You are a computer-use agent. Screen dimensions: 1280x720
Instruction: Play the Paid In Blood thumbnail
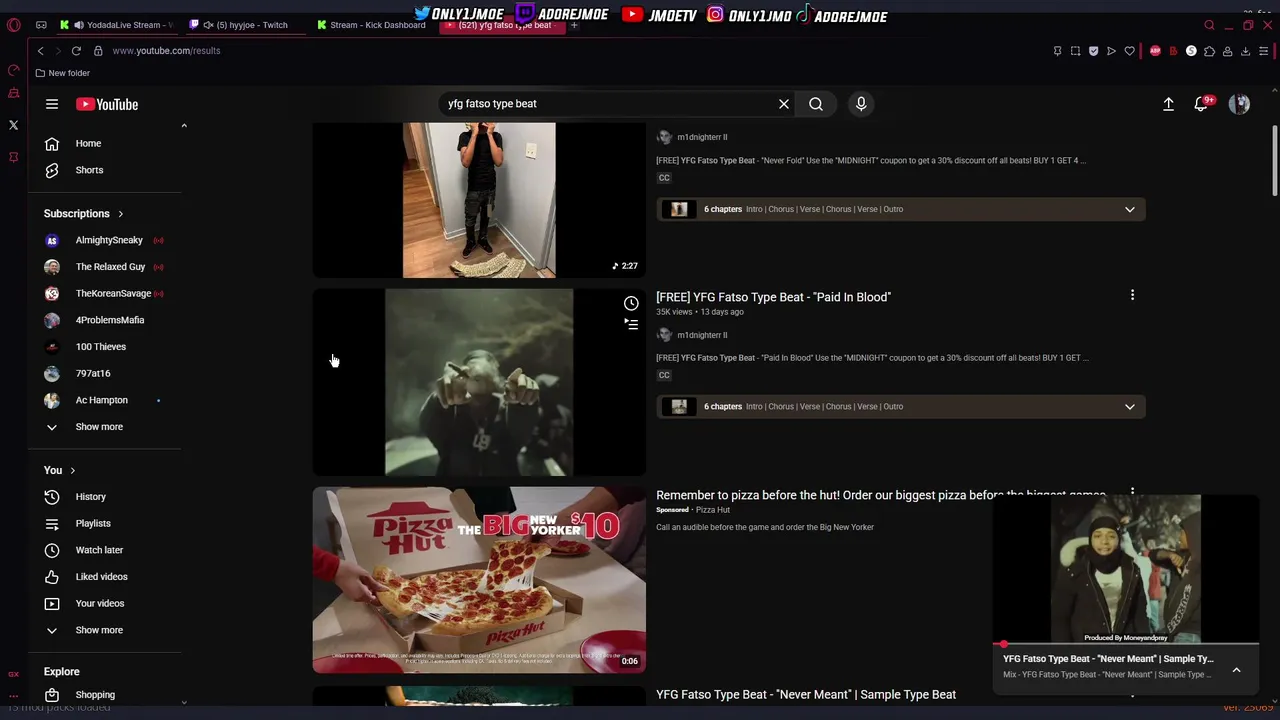point(479,382)
